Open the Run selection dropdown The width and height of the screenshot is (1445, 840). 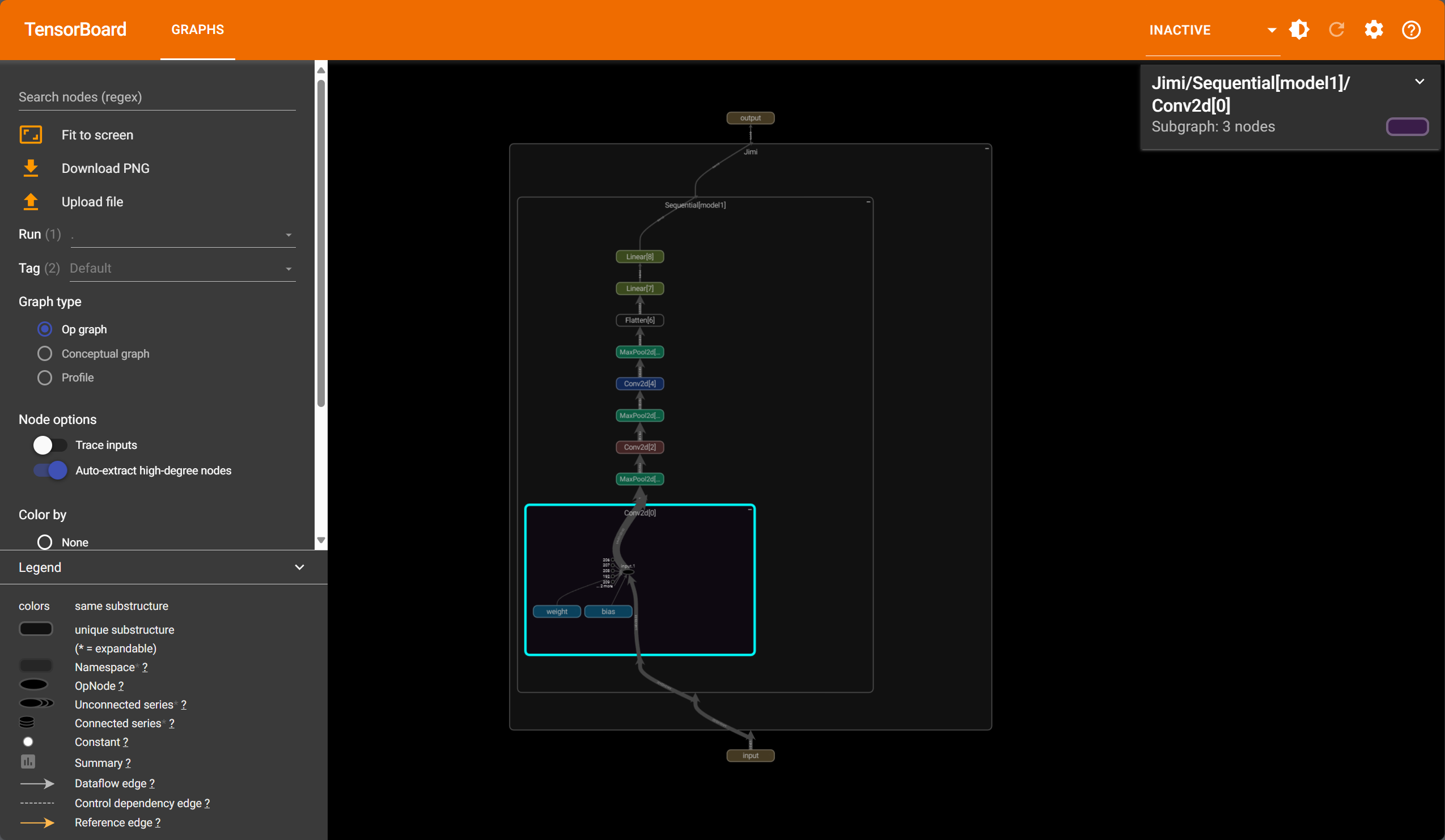pos(183,235)
